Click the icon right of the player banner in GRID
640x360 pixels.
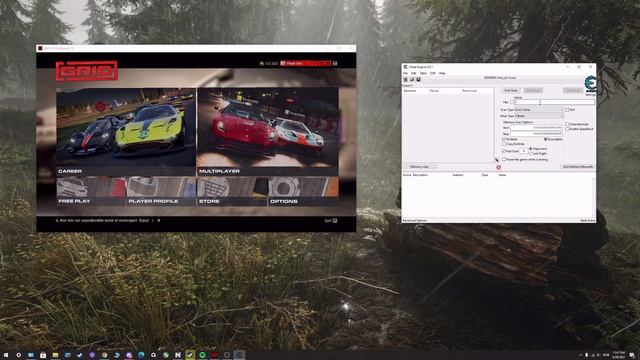pos(335,63)
